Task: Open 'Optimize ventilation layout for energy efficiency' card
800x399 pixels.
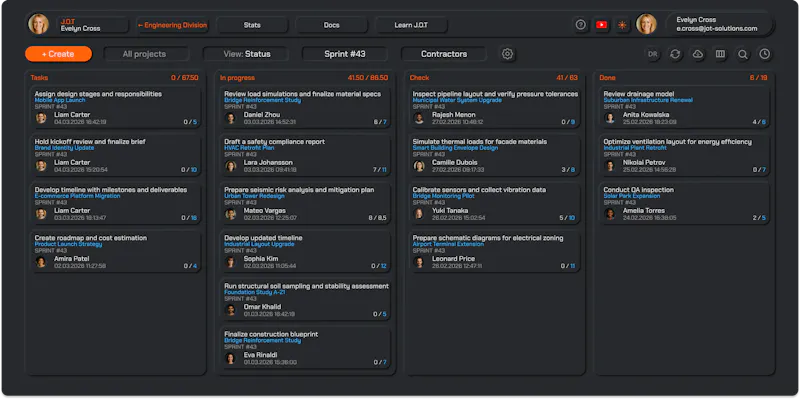Action: (x=684, y=156)
